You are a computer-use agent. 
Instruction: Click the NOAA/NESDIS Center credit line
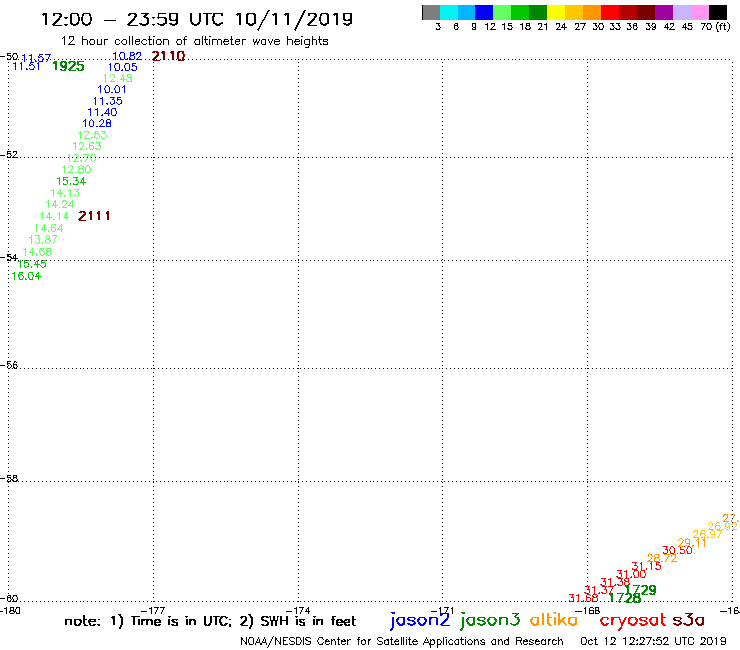point(402,642)
